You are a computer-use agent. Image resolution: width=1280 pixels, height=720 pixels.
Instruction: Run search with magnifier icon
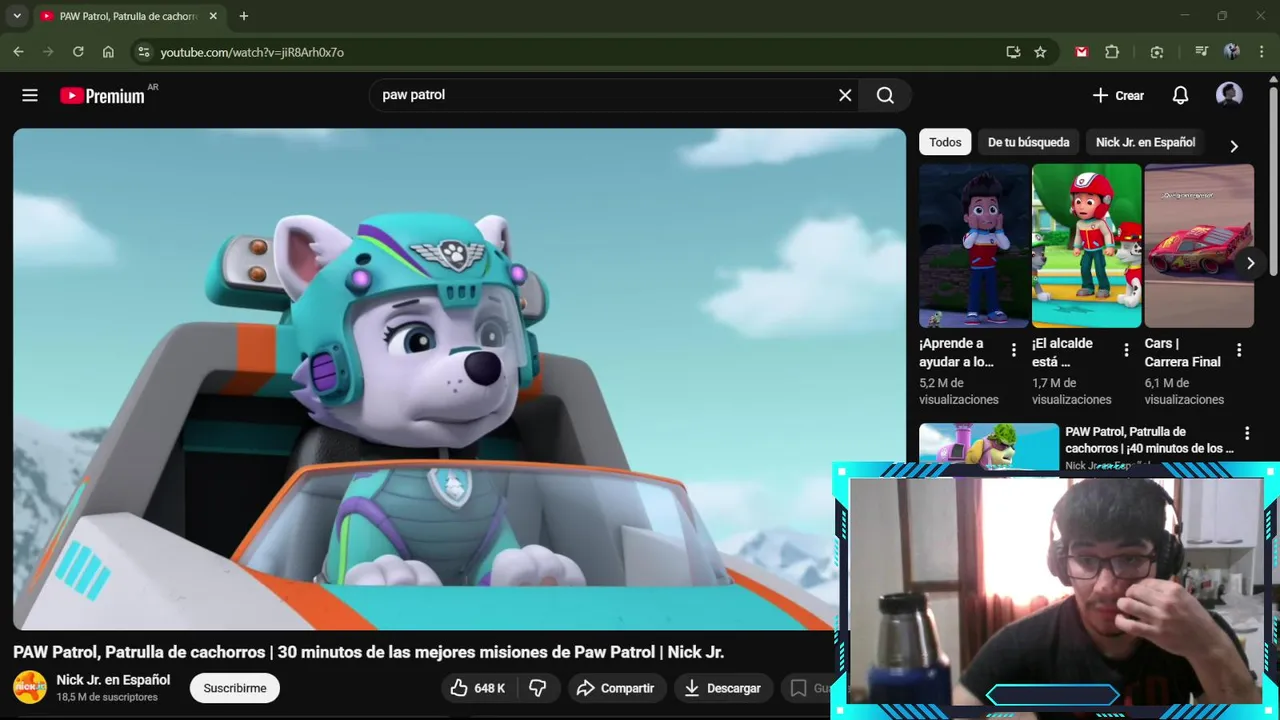(885, 95)
